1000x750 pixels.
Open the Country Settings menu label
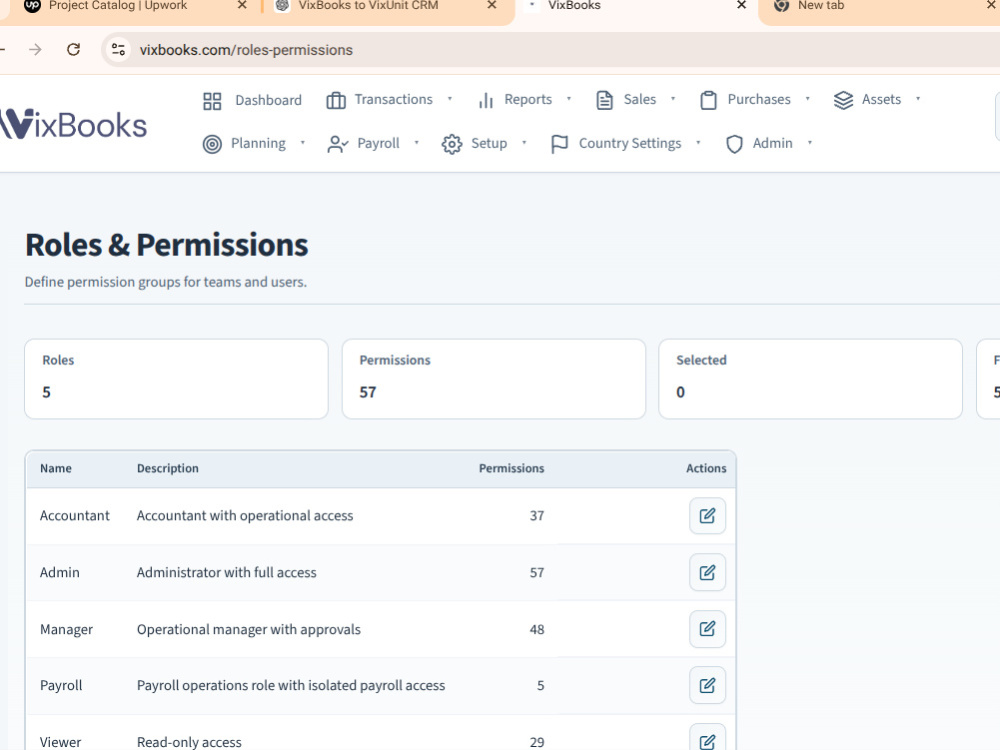[x=630, y=143]
